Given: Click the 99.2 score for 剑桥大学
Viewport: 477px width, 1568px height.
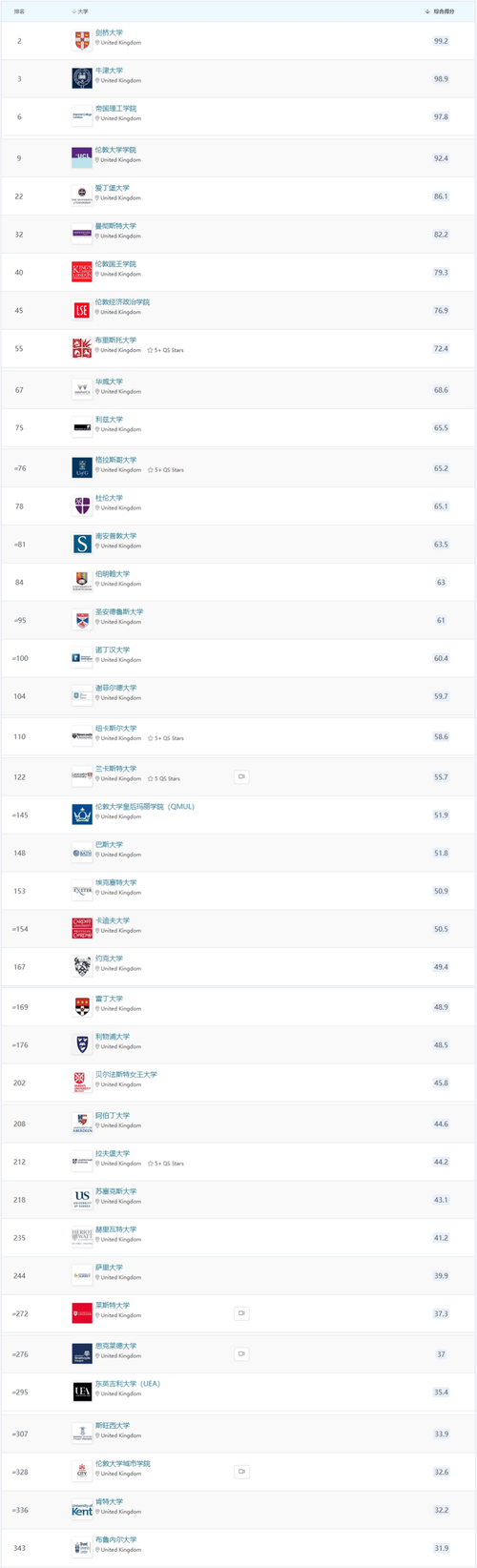Looking at the screenshot, I should coord(441,41).
